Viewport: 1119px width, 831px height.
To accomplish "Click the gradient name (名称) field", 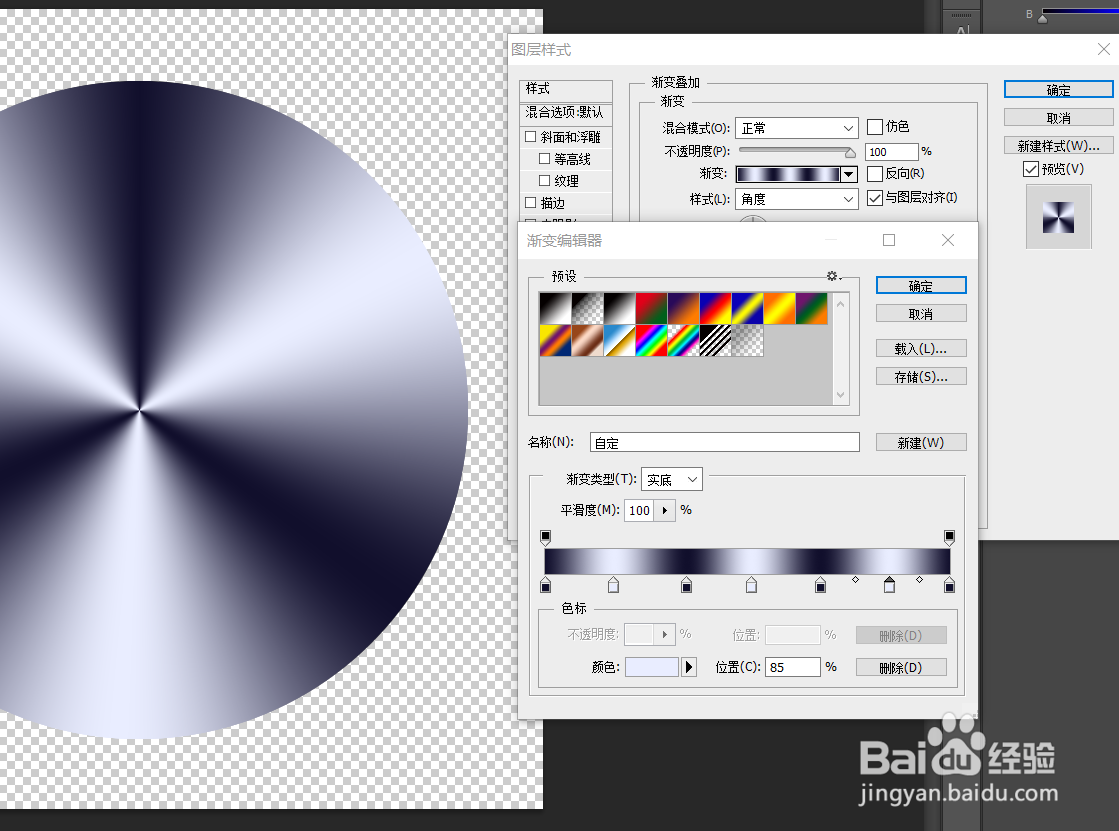I will pos(724,443).
